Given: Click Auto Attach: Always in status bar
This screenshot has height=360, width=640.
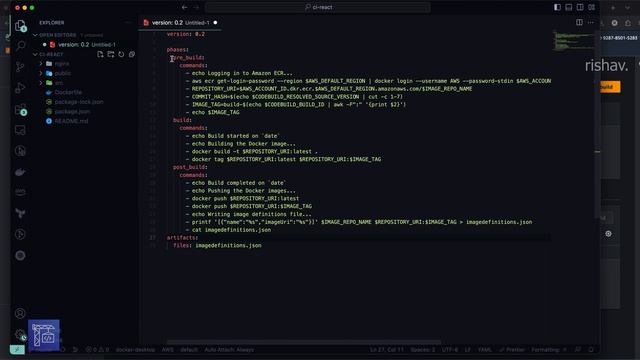Looking at the screenshot, I should tap(229, 349).
